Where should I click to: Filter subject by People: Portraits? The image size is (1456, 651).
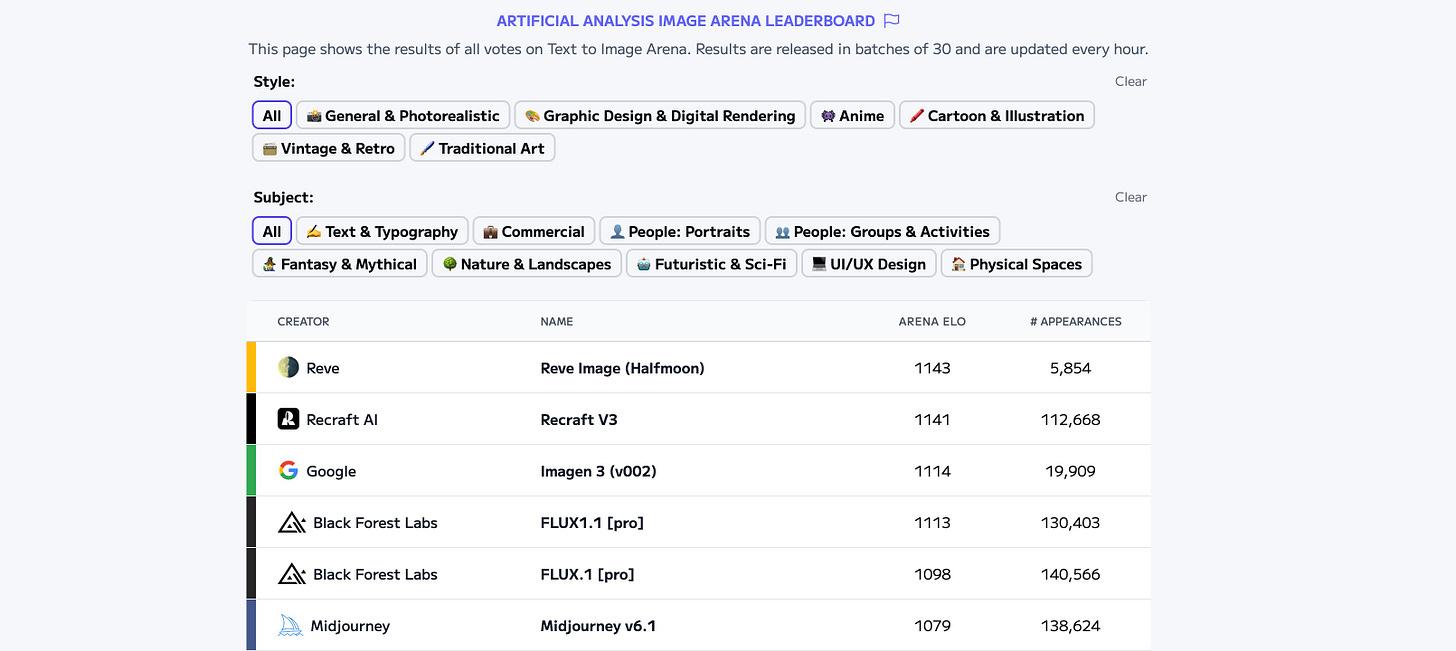(x=680, y=231)
